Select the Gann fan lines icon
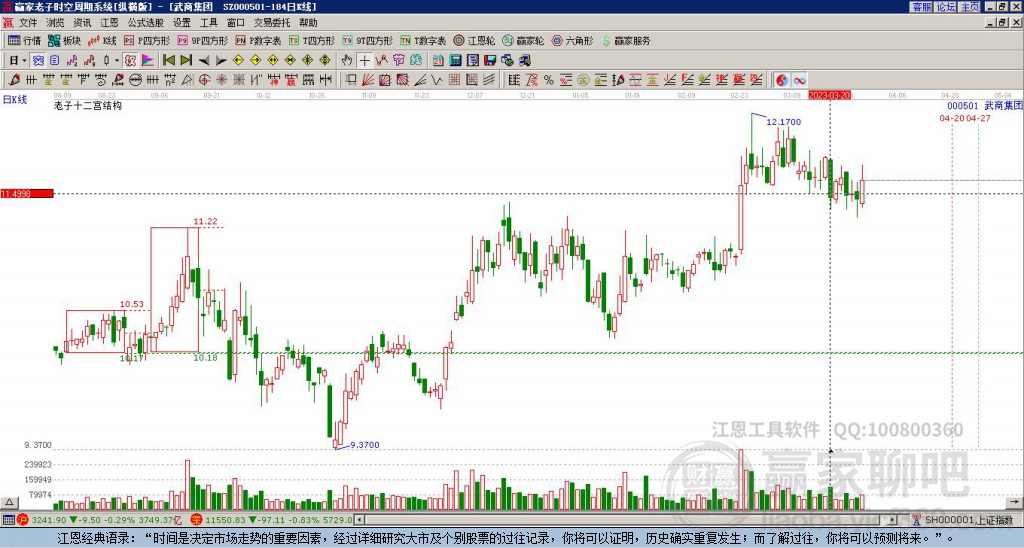The width and height of the screenshot is (1024, 548). tap(368, 80)
